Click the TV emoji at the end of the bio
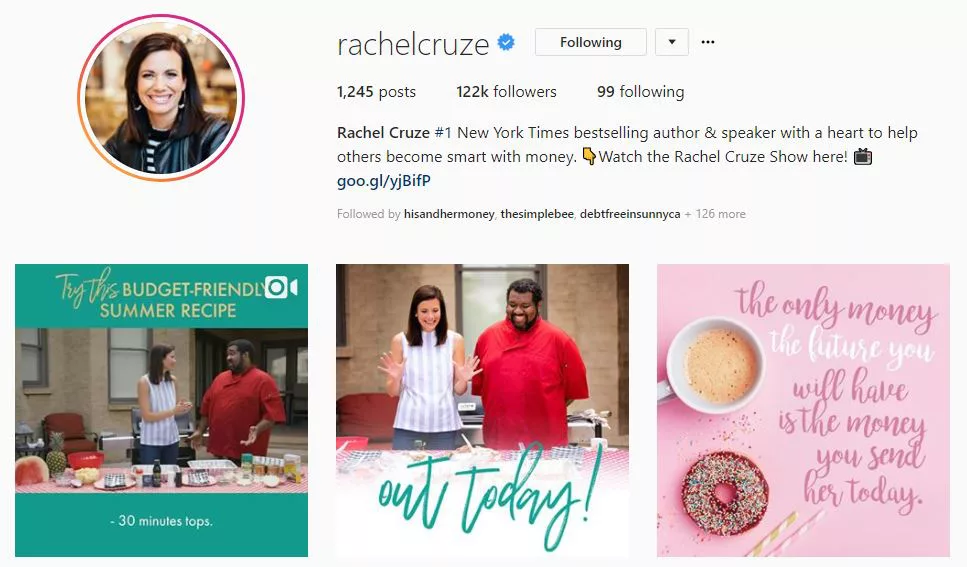The image size is (967, 567). click(x=863, y=157)
